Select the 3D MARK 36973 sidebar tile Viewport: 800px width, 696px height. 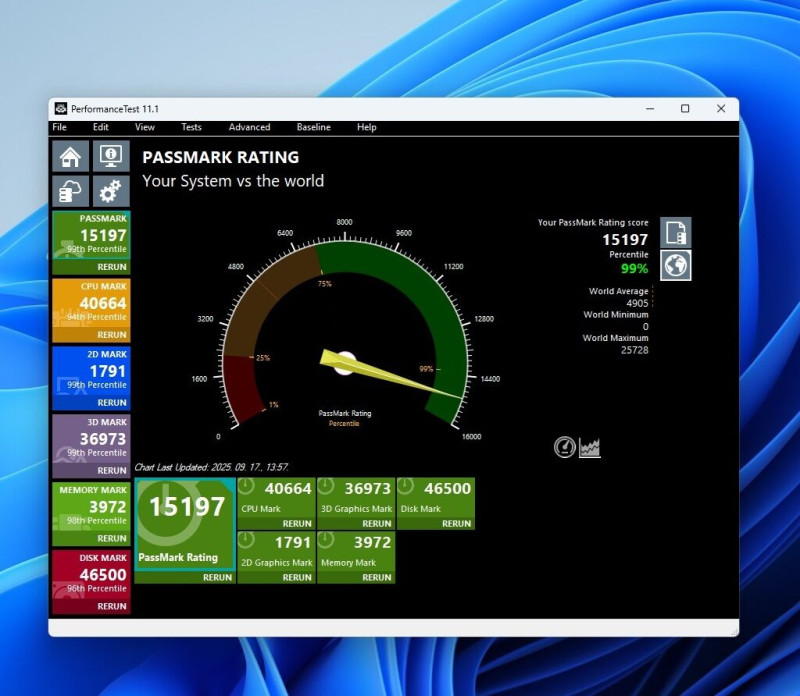91,439
